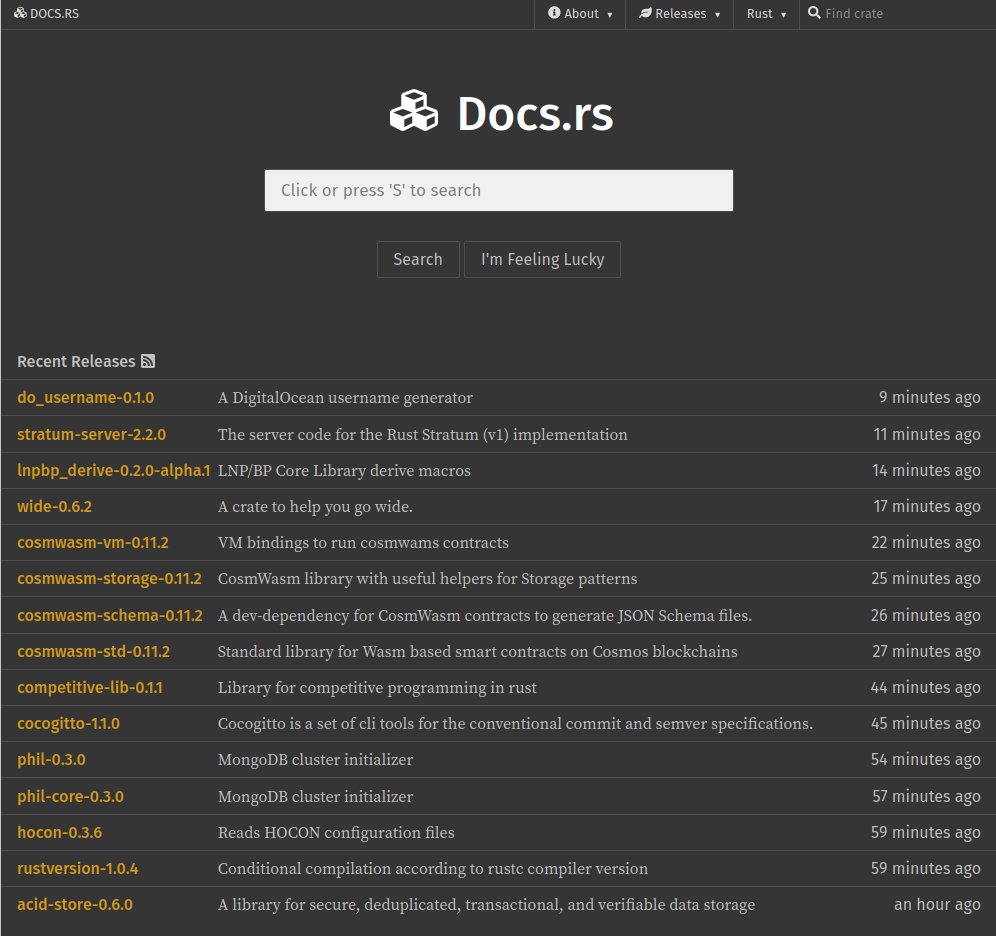Click the '9 minutes ago' timestamp
The width and height of the screenshot is (996, 936).
929,398
